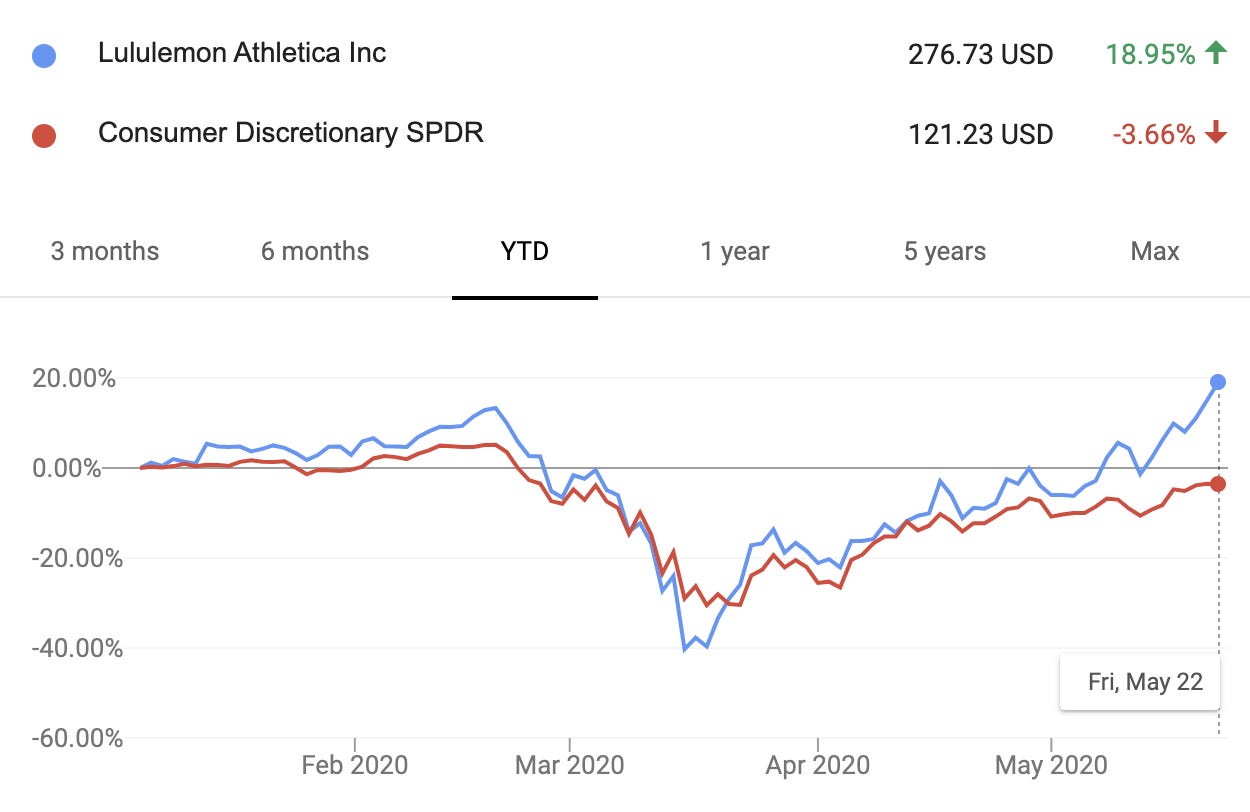Click the 18.95% gain value
Viewport: 1250px width, 812px height.
pos(1150,54)
